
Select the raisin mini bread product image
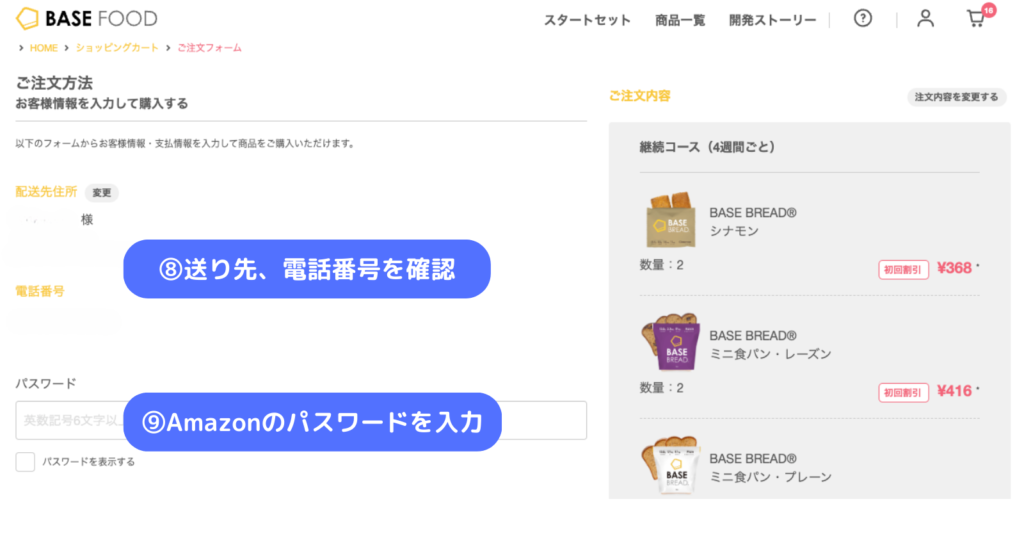tap(671, 341)
